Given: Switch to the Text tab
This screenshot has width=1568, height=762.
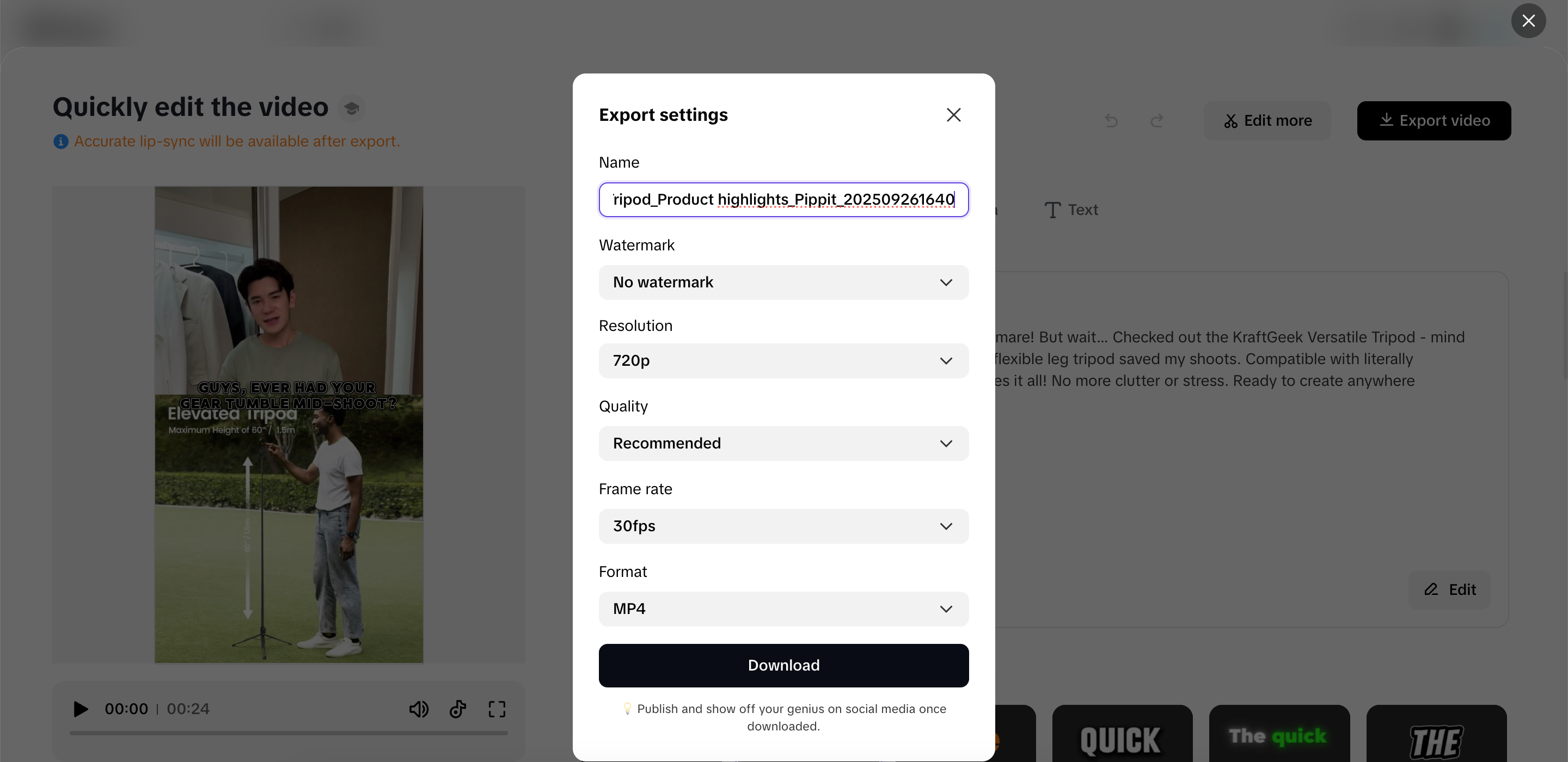Looking at the screenshot, I should pyautogui.click(x=1071, y=210).
